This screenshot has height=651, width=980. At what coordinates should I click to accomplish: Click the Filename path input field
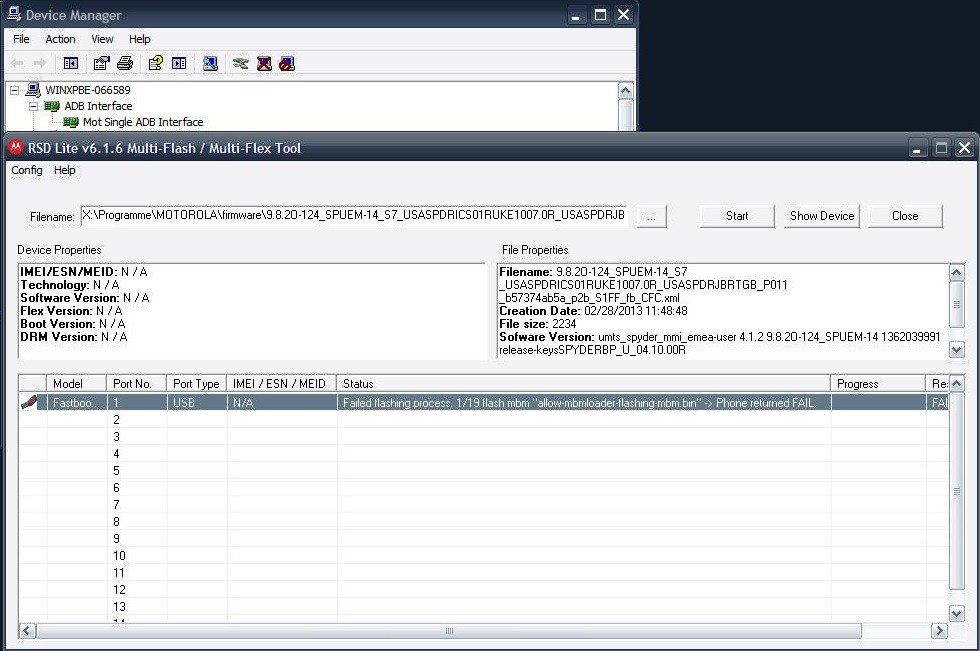point(354,216)
